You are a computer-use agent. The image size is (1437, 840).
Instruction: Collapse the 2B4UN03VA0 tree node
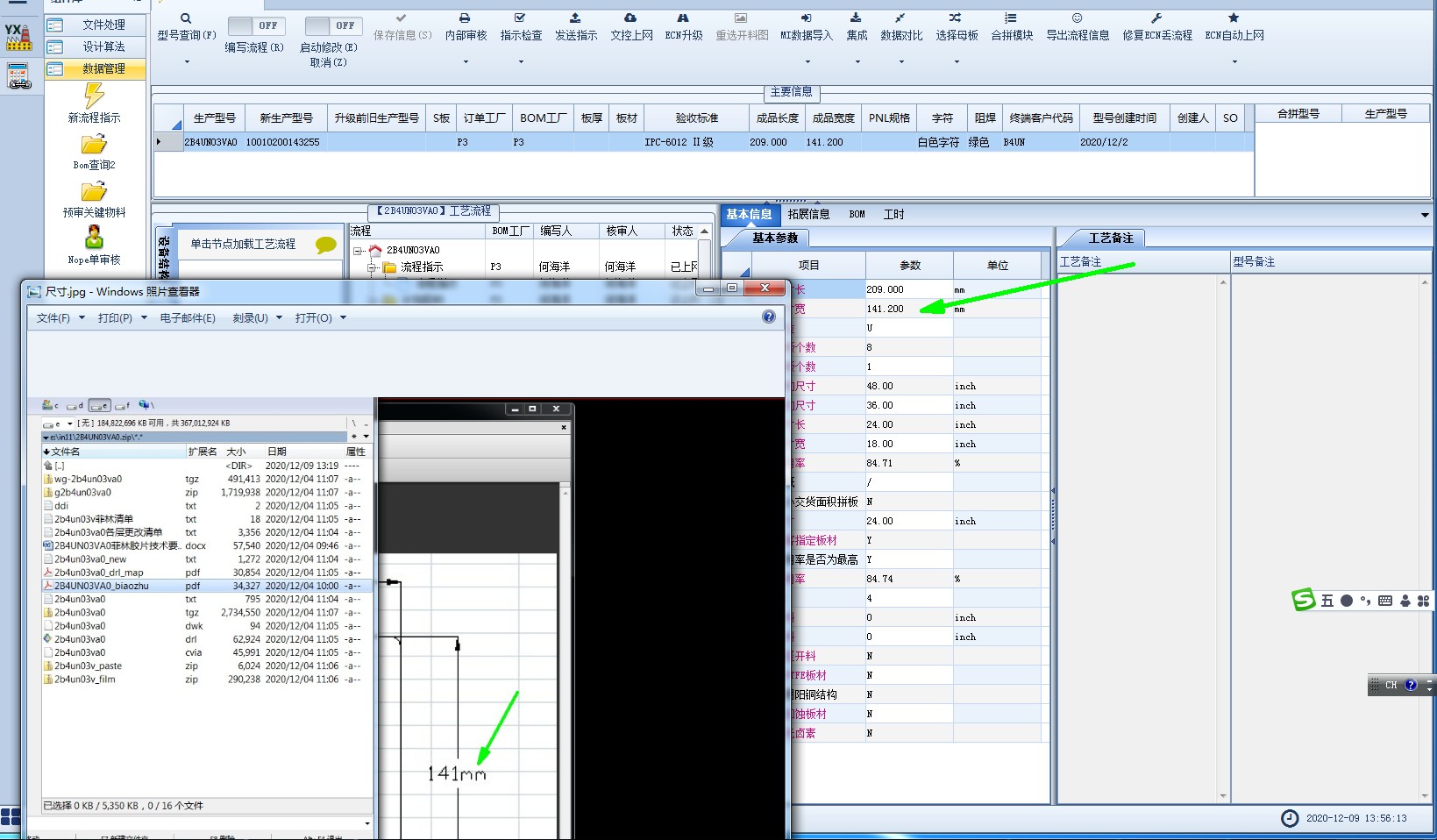tap(358, 251)
